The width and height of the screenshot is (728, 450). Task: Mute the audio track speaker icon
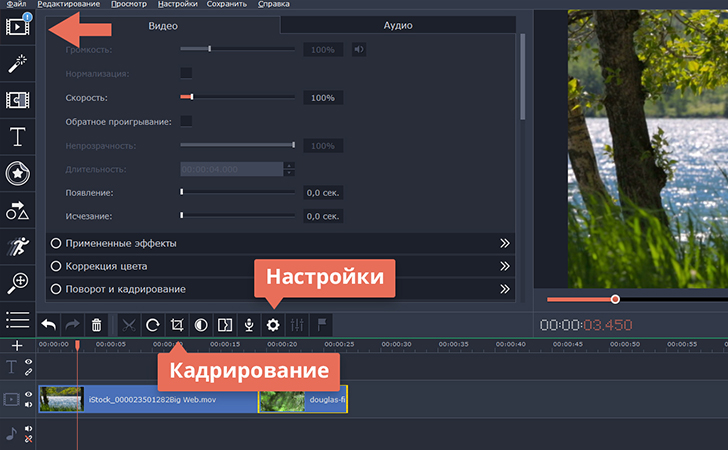(28, 429)
